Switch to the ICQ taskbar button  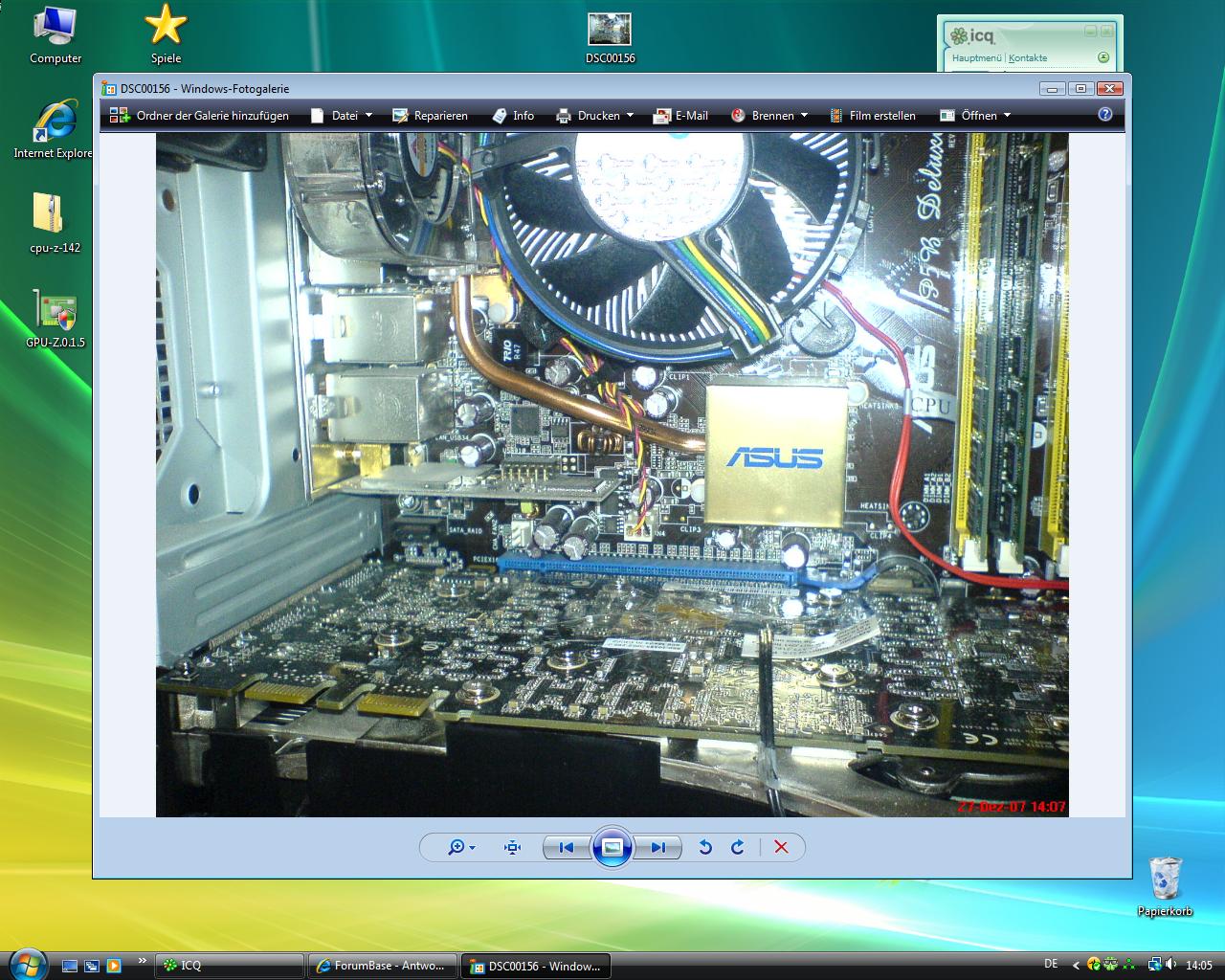click(x=230, y=966)
